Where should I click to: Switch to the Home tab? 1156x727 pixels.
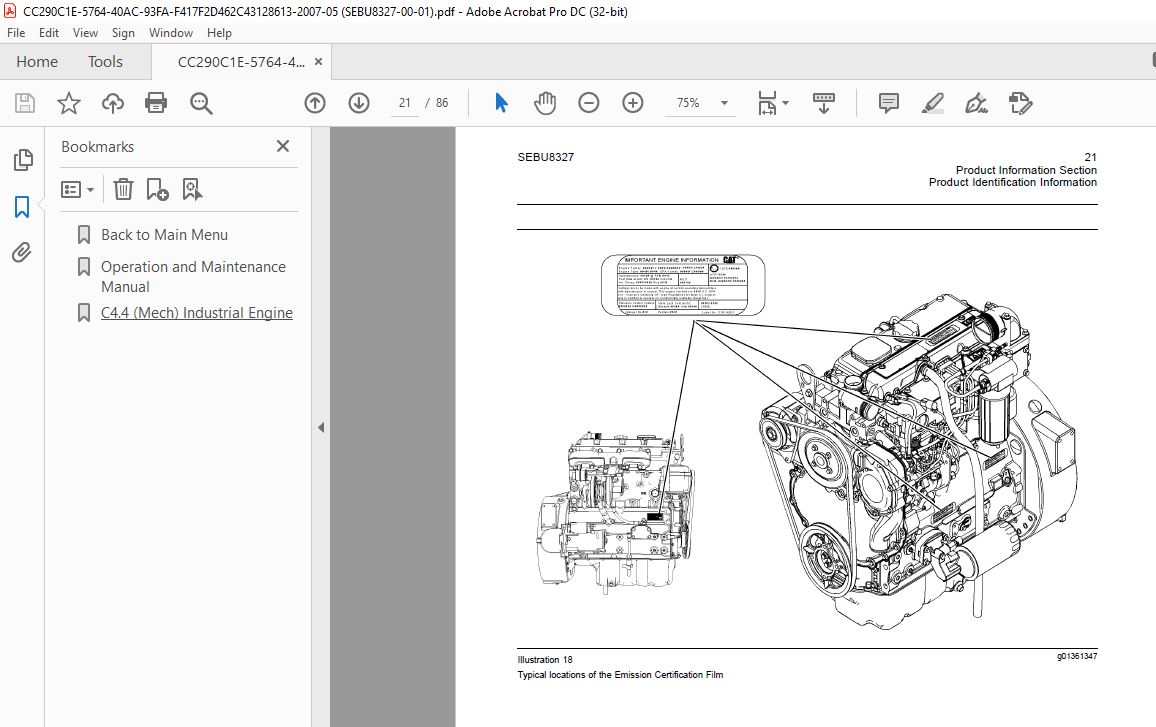(x=37, y=62)
